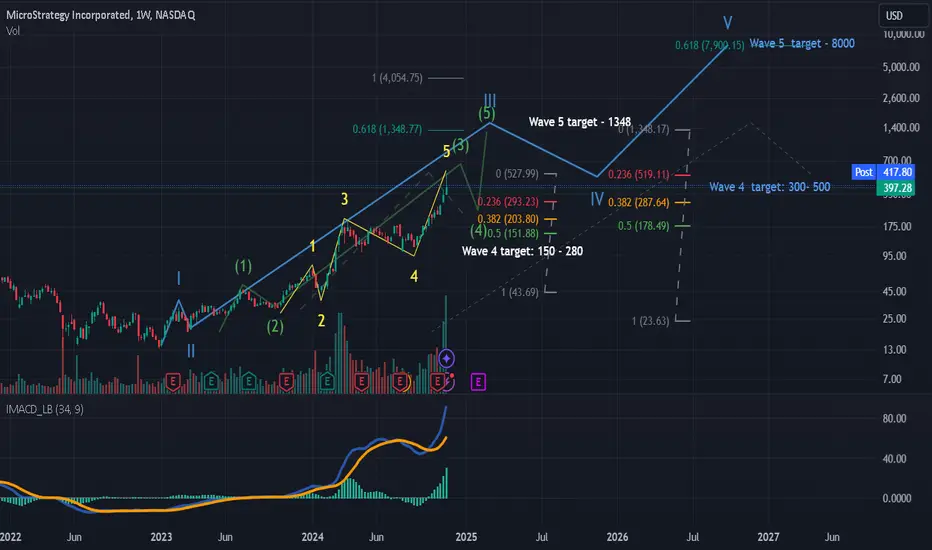
Task: Click the green (1) wave label
Action: point(243,266)
